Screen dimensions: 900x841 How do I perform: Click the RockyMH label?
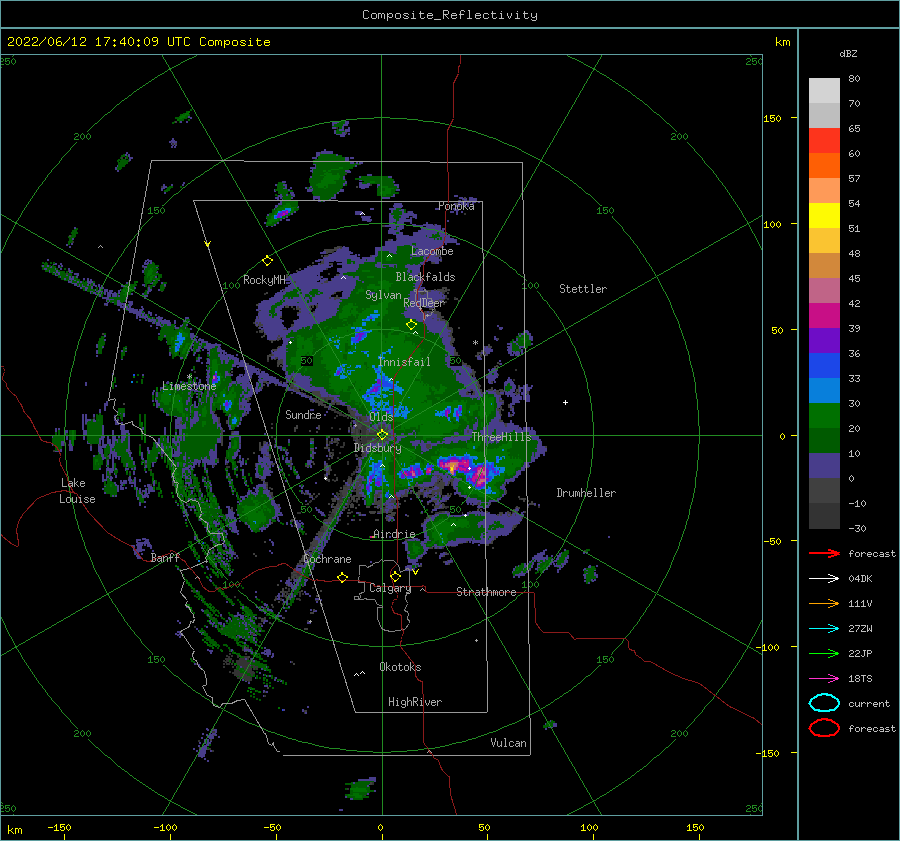264,280
